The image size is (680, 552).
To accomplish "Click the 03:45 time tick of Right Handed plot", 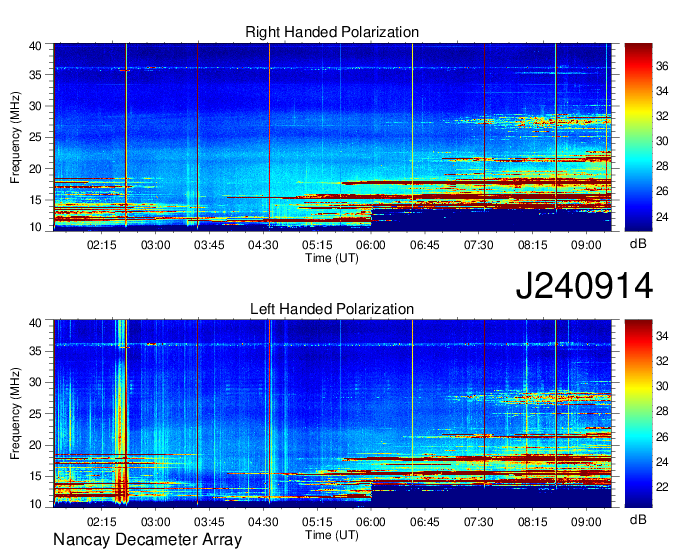I will click(x=209, y=245).
